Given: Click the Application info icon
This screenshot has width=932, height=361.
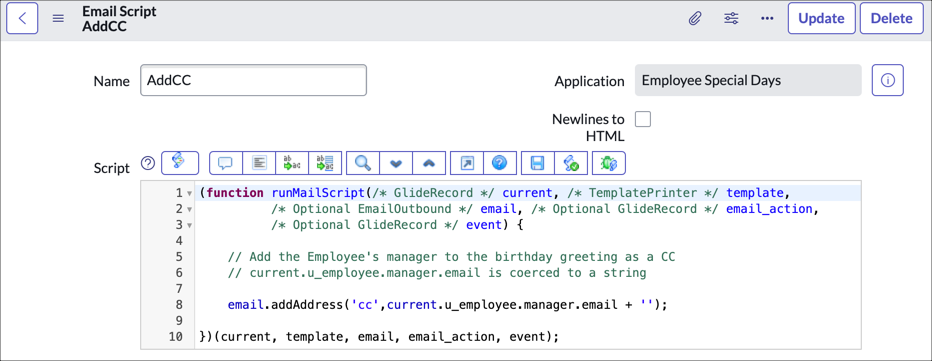Looking at the screenshot, I should [x=887, y=80].
